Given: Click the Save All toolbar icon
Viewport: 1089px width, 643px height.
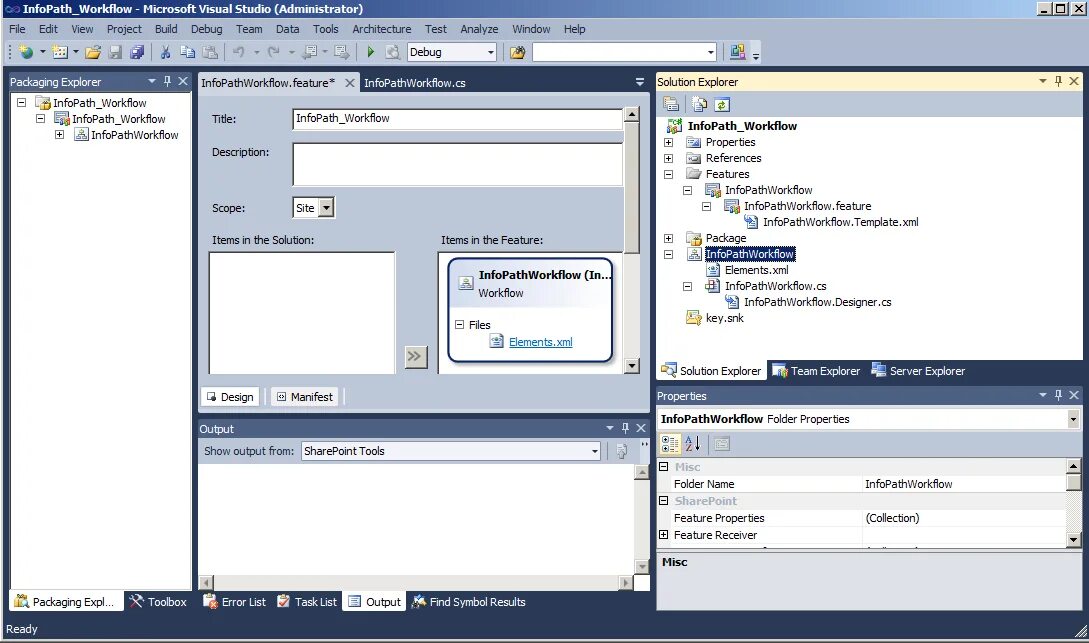Looking at the screenshot, I should click(137, 52).
